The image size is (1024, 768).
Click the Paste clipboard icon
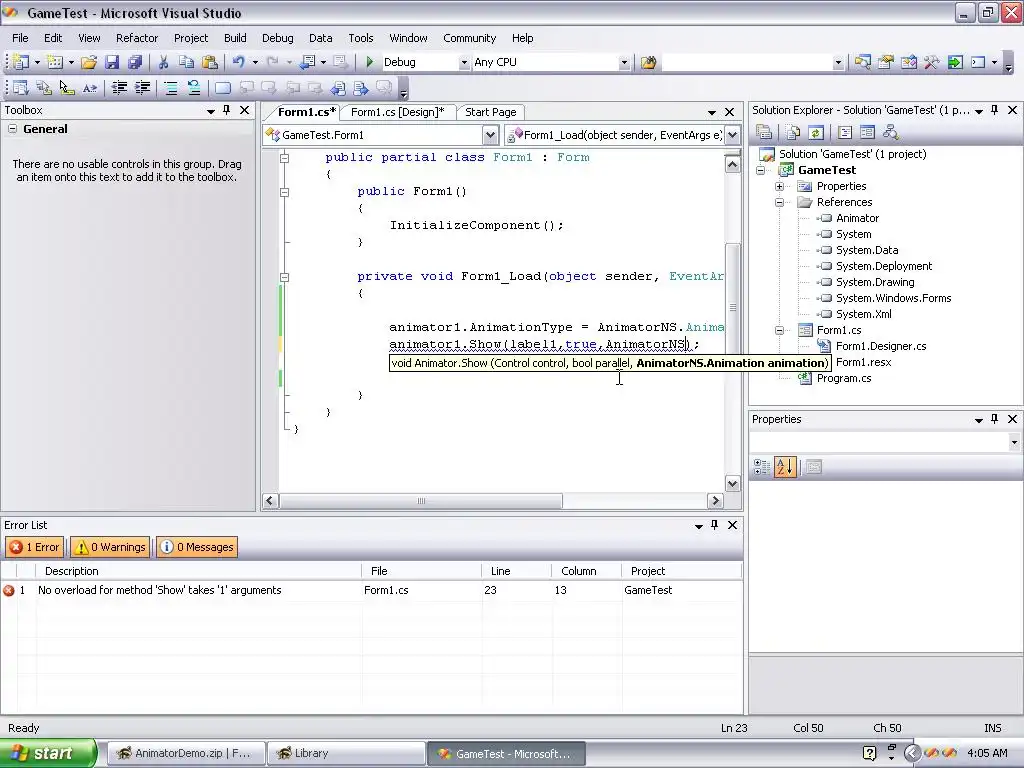coord(210,62)
